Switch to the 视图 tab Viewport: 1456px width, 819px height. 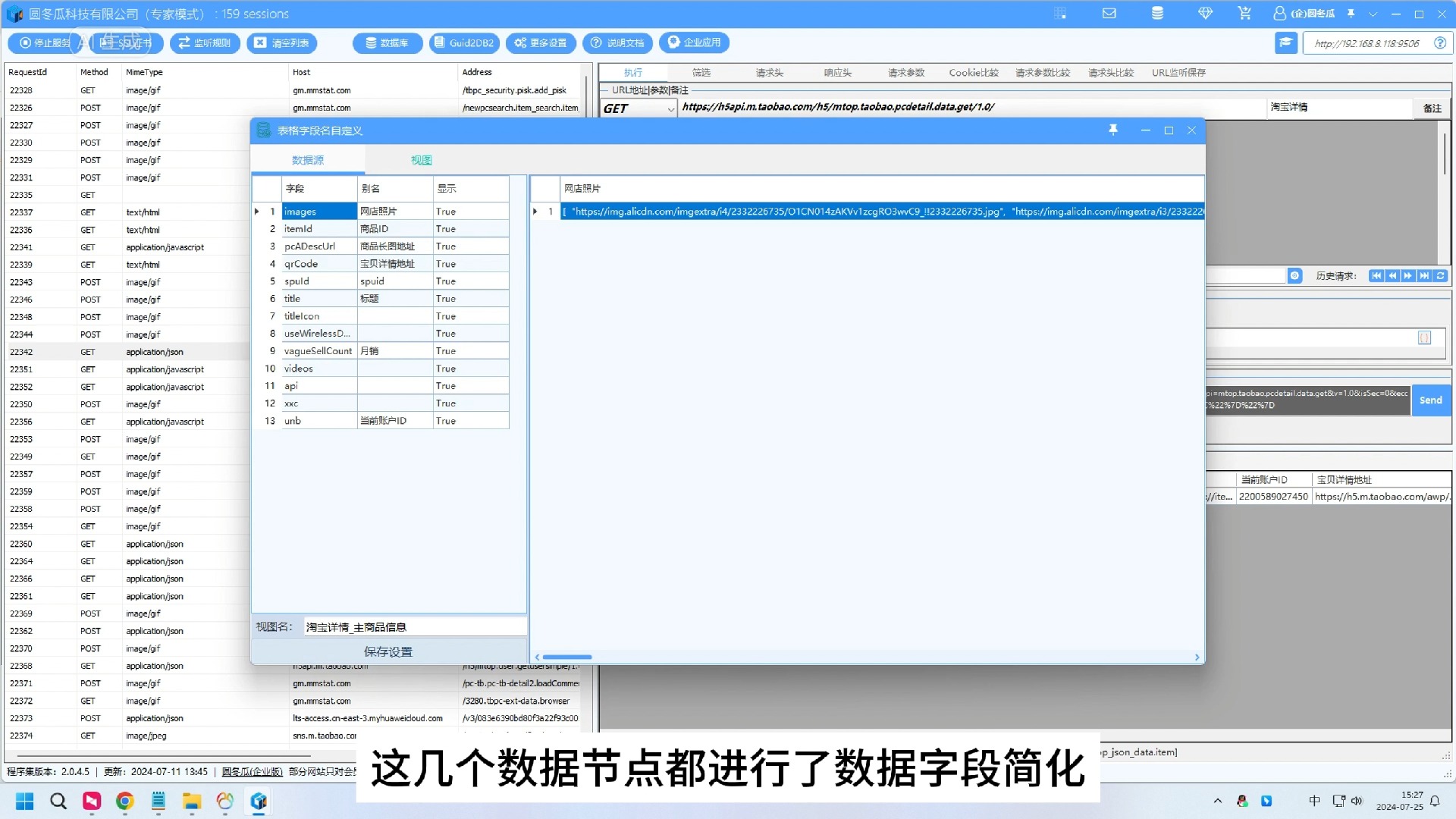[421, 160]
